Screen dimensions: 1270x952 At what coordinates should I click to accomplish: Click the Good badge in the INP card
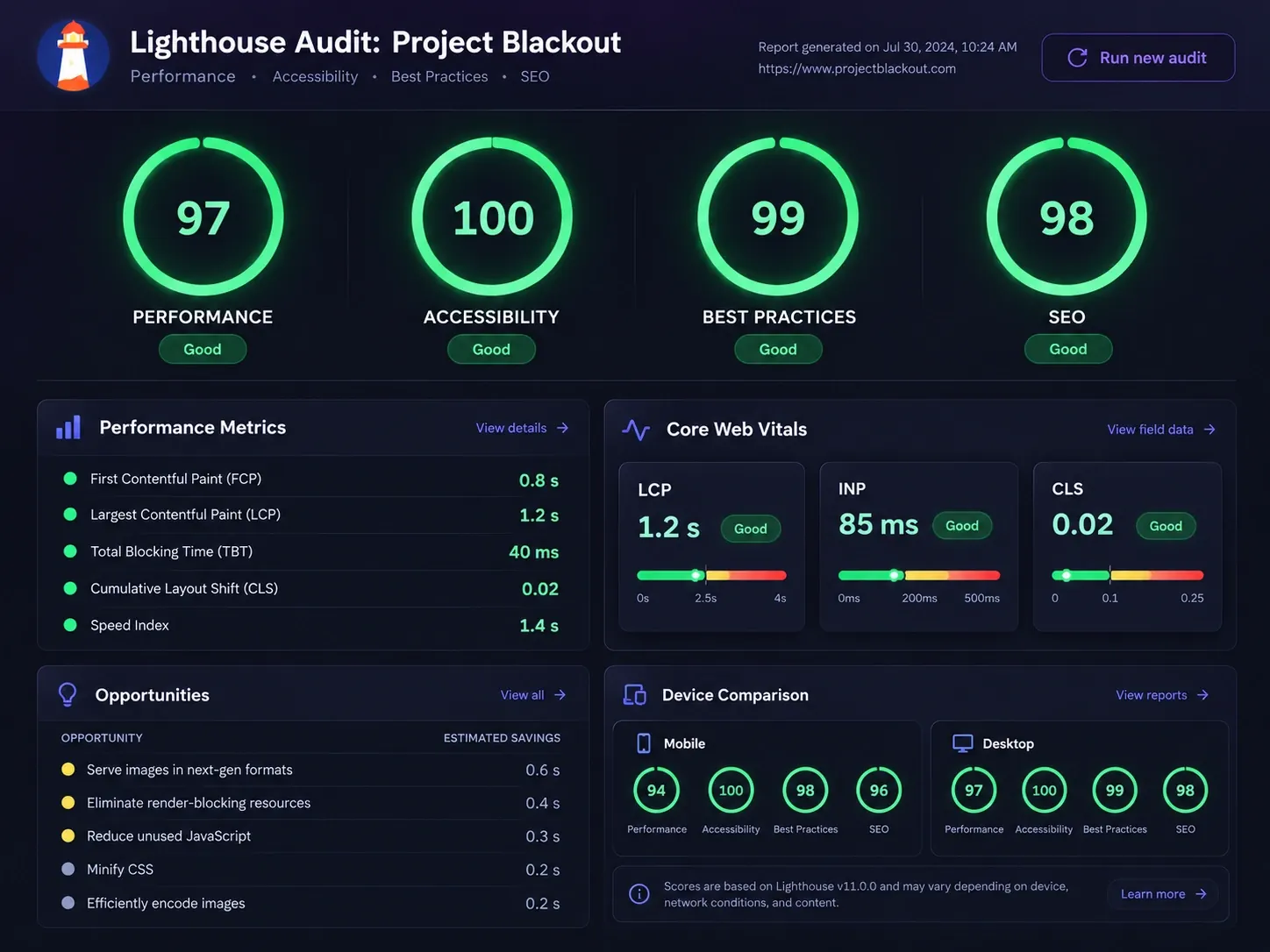[x=962, y=526]
